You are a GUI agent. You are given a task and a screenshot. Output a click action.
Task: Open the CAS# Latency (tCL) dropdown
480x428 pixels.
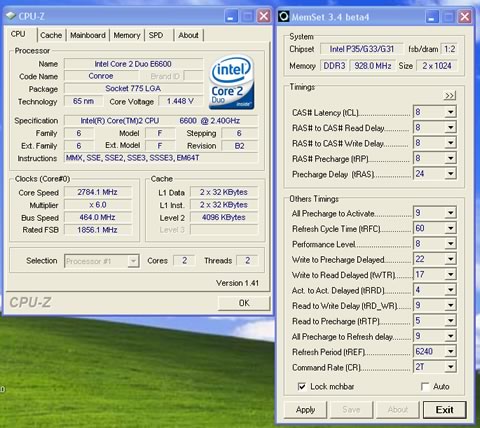(450, 112)
